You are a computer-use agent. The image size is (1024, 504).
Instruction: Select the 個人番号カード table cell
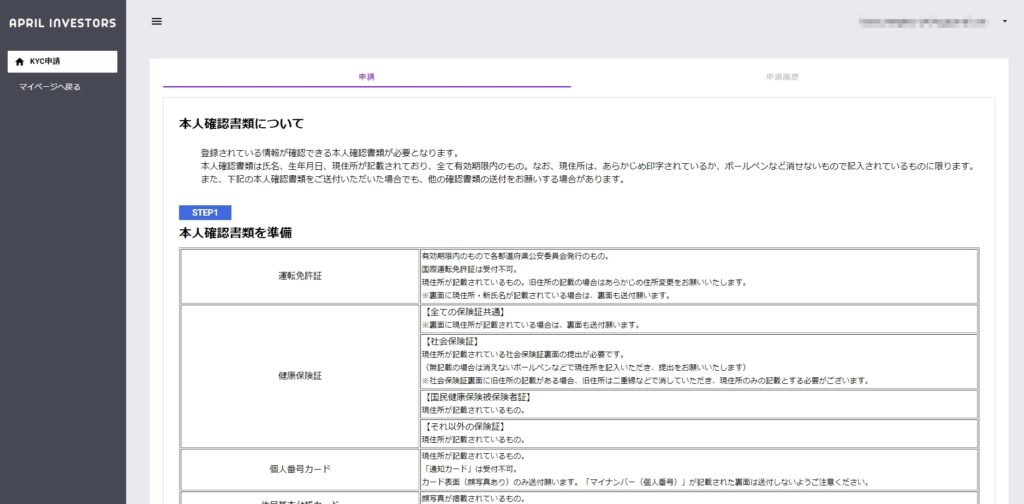[299, 468]
